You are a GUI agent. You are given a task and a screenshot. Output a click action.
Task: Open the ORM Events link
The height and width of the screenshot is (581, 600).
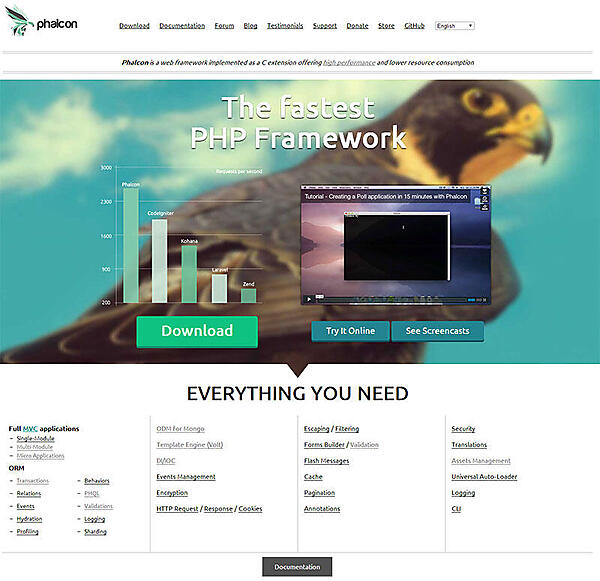tap(26, 506)
